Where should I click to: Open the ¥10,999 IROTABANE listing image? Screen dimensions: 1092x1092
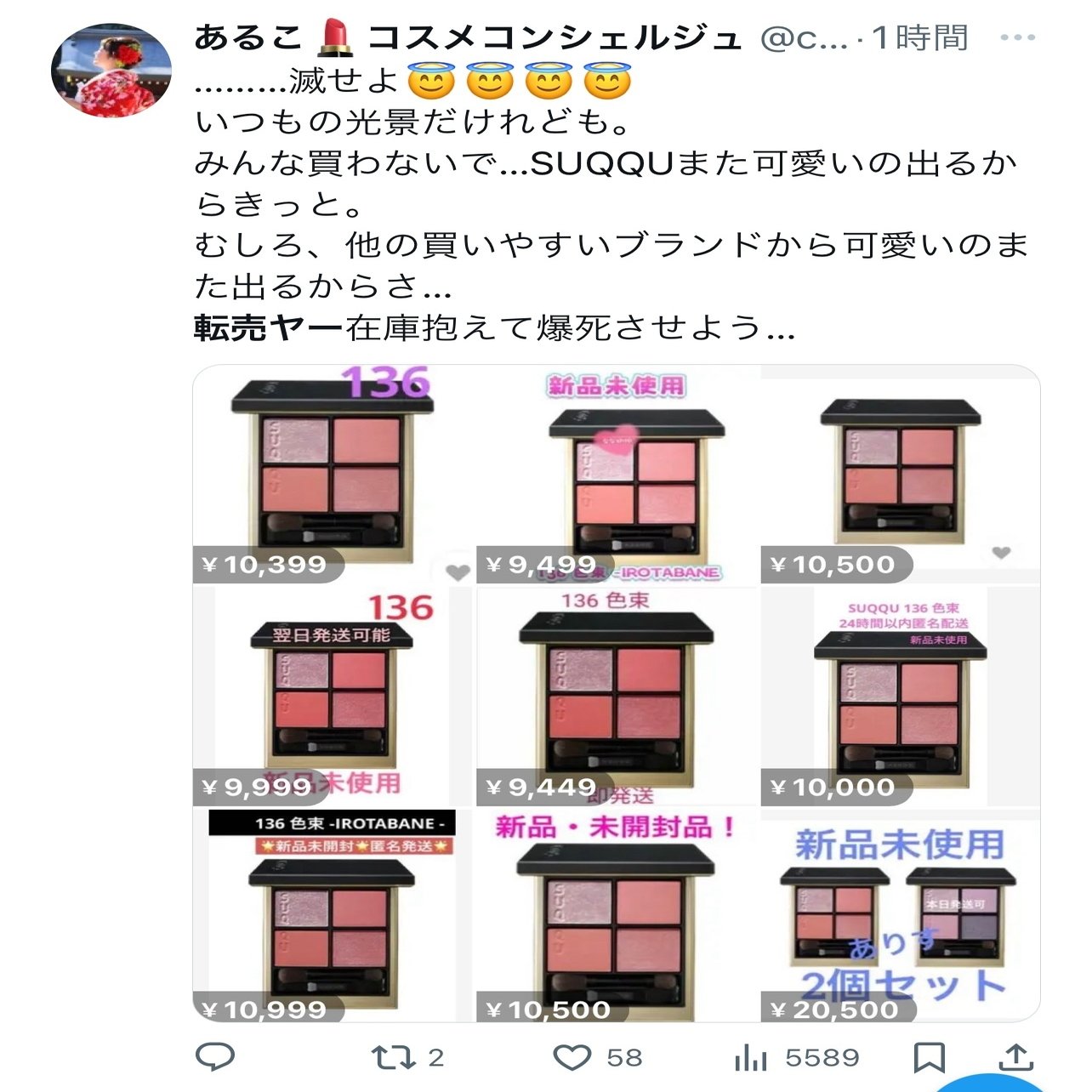coord(333,915)
